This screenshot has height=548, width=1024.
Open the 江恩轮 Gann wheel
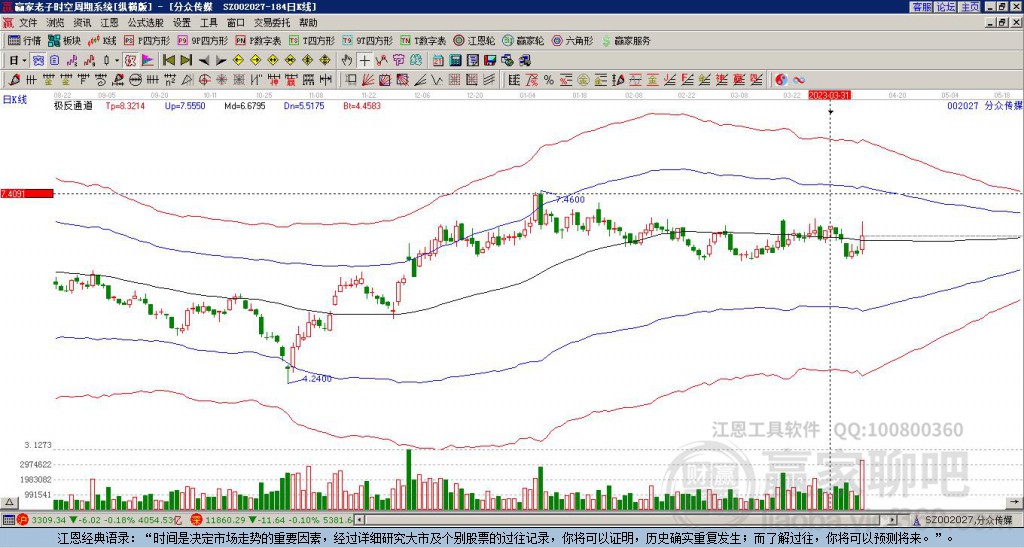[474, 40]
